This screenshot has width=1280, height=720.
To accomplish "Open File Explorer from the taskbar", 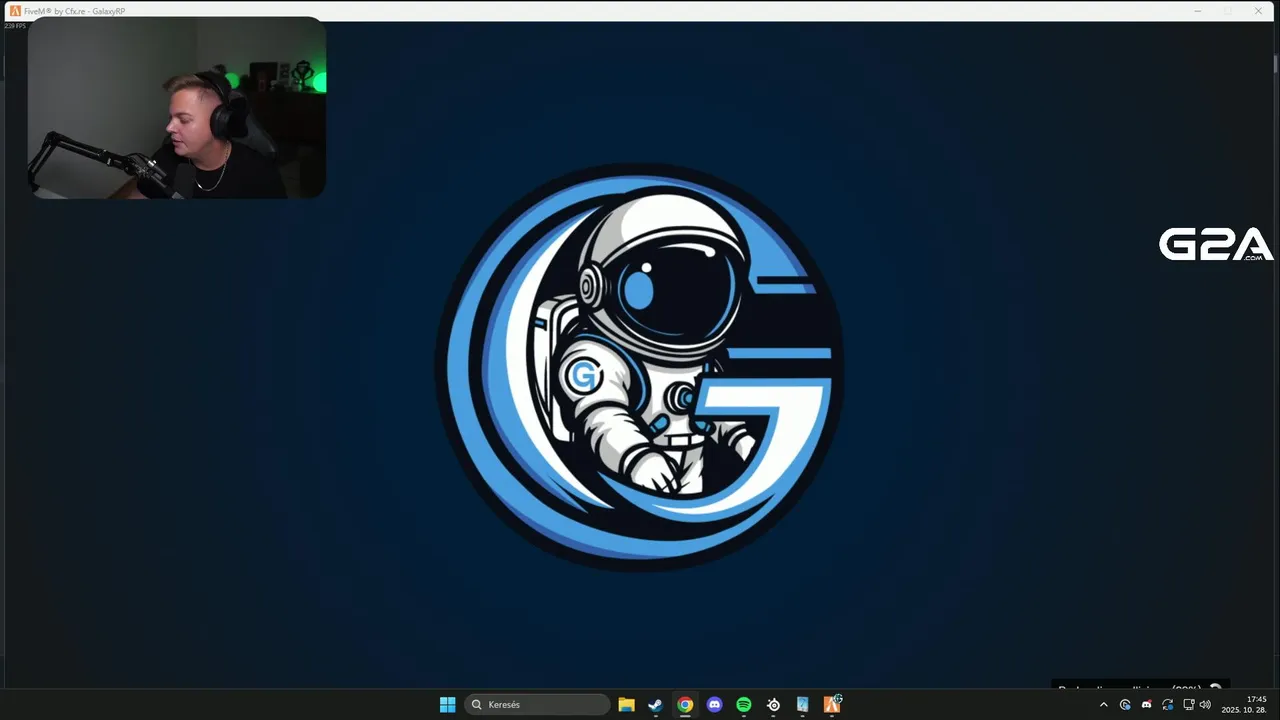I will 626,705.
